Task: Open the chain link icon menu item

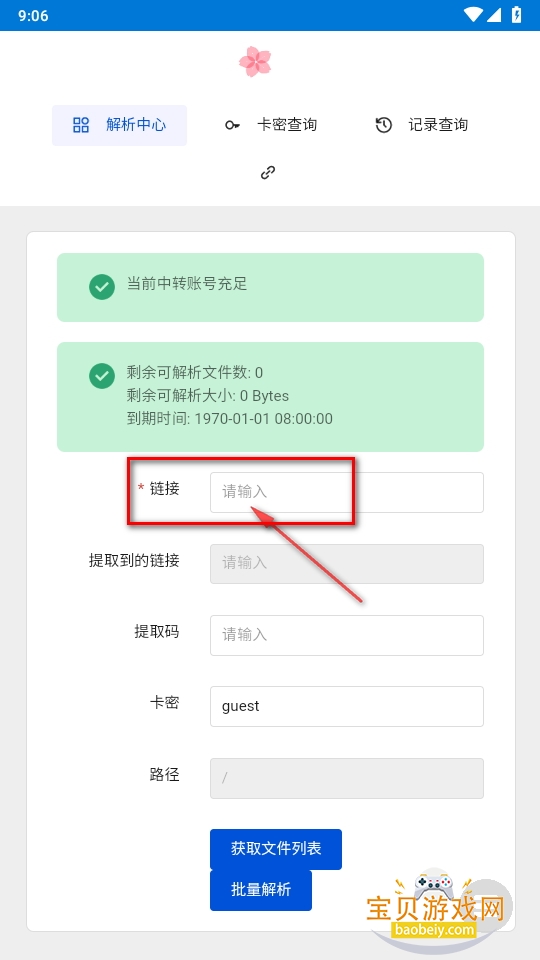Action: tap(268, 173)
